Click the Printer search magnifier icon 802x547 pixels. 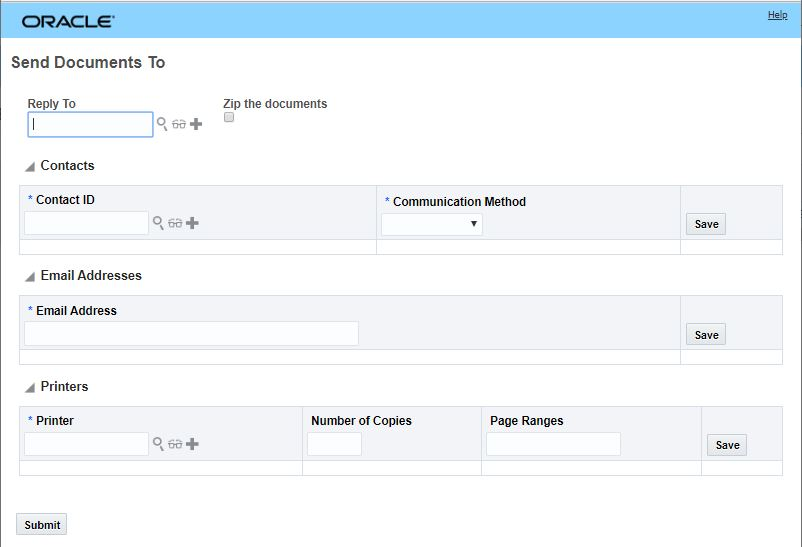click(x=158, y=444)
